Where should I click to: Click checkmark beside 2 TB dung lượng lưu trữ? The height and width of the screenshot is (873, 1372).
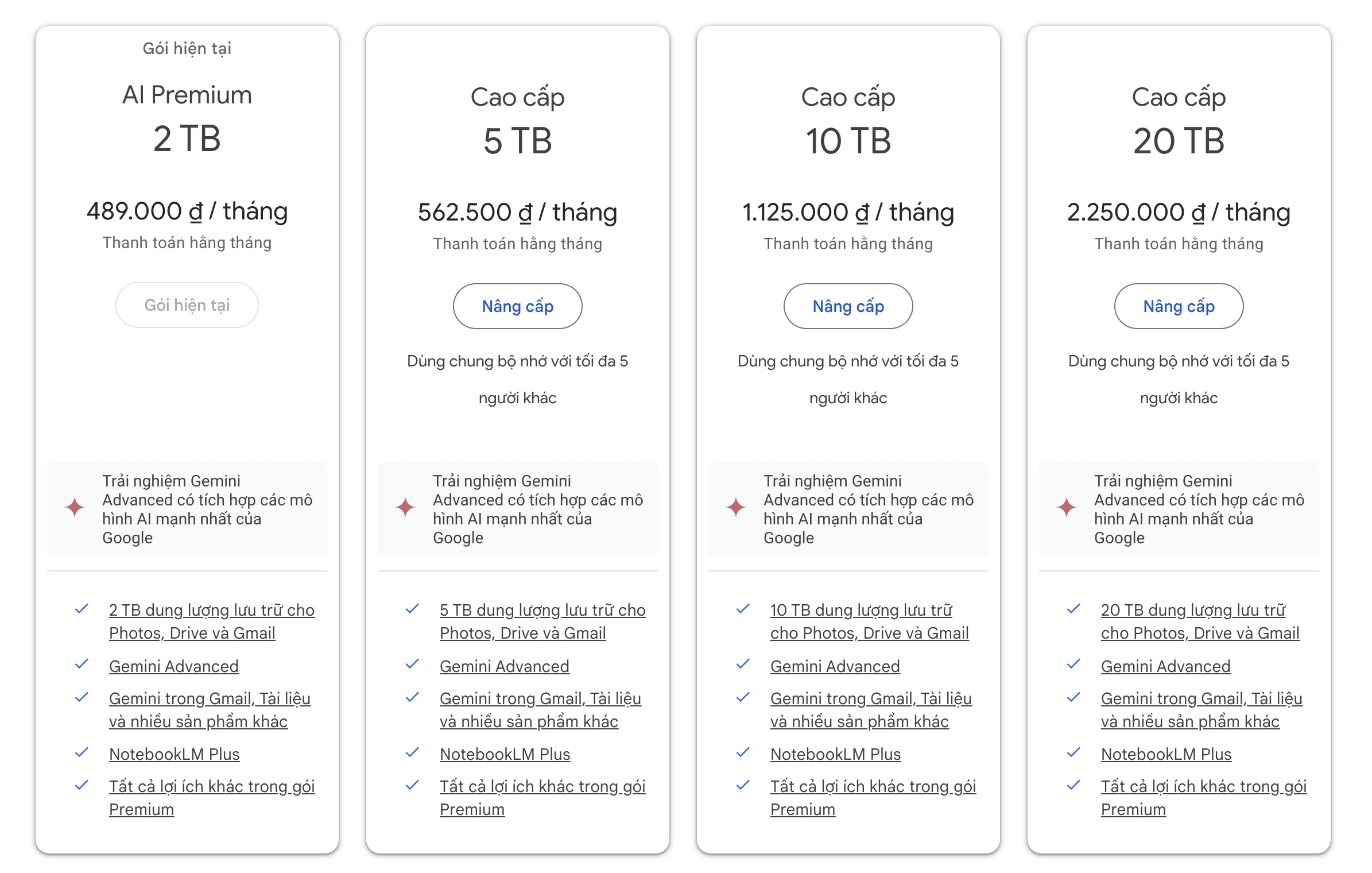82,609
